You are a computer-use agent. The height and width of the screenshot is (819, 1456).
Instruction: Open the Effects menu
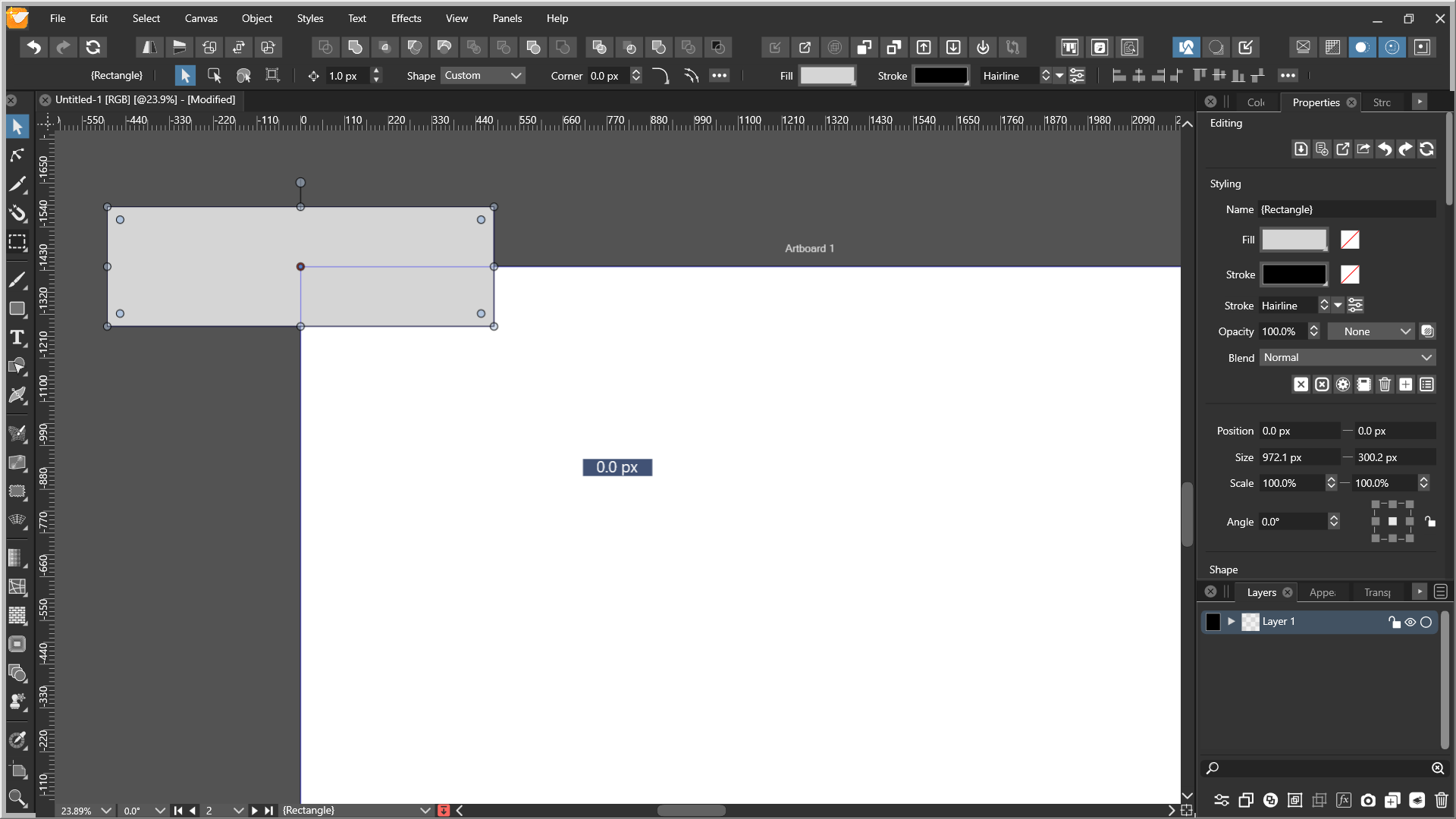click(406, 18)
